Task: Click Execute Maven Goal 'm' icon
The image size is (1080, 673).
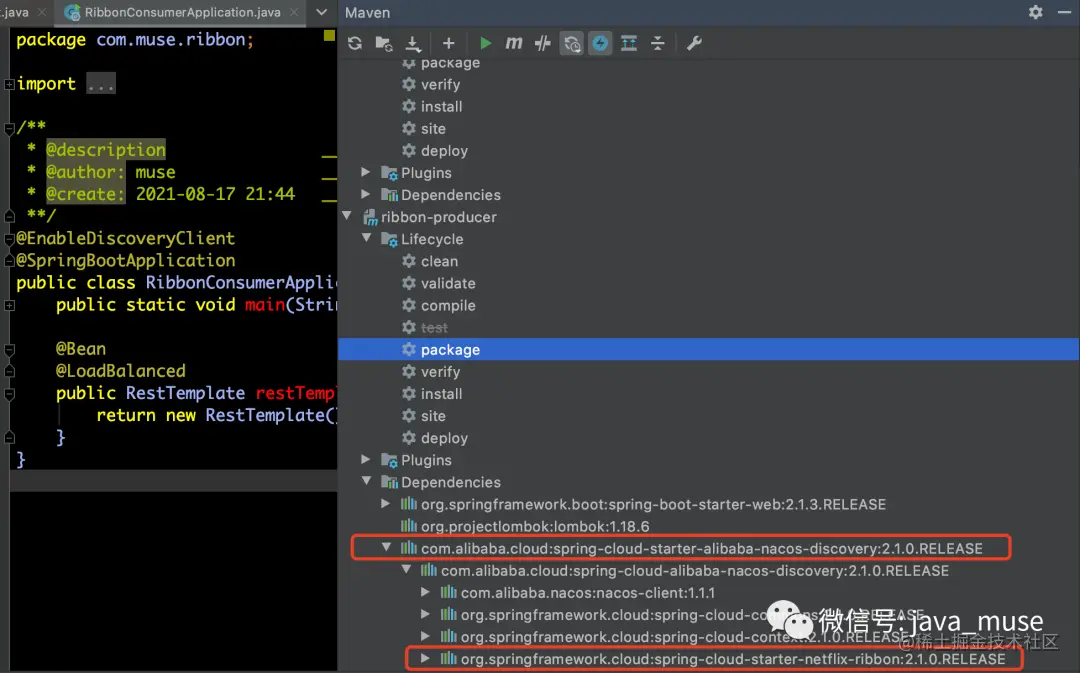Action: pyautogui.click(x=514, y=43)
